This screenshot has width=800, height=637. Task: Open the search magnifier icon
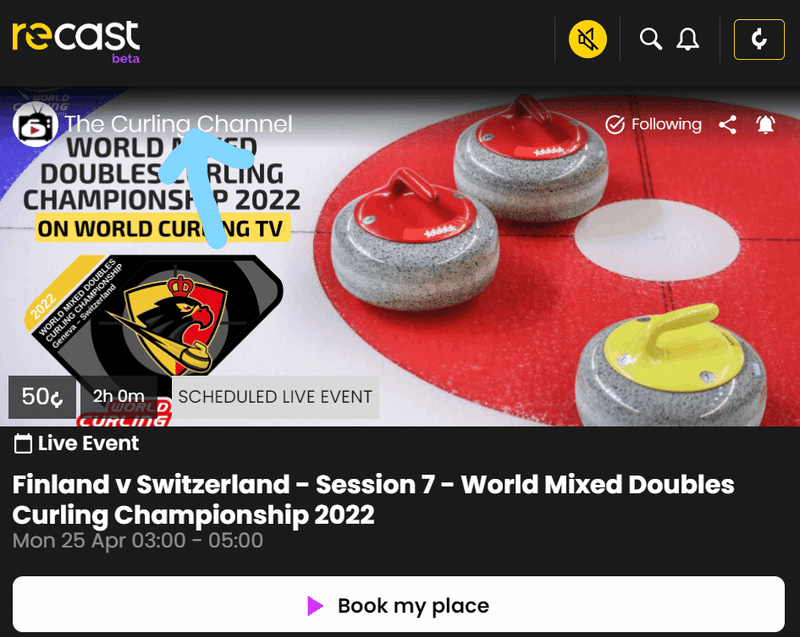pos(651,39)
